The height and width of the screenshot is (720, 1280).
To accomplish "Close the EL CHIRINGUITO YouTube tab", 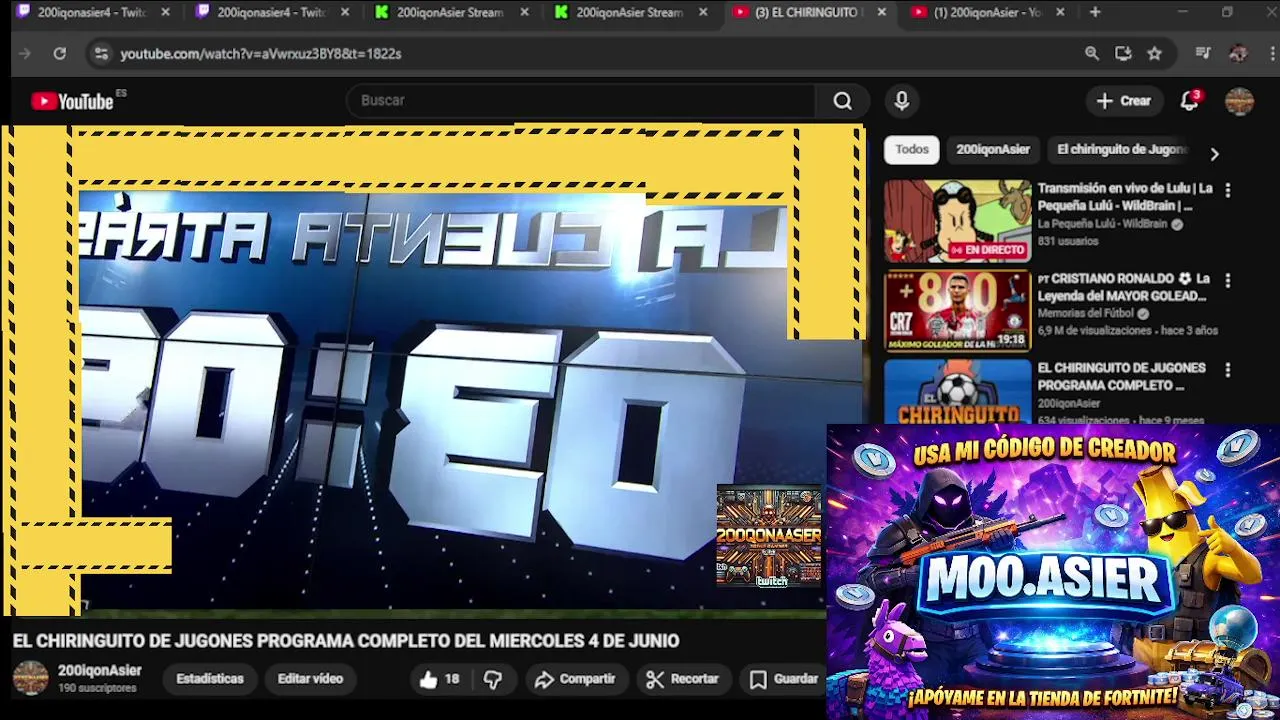I will (881, 13).
